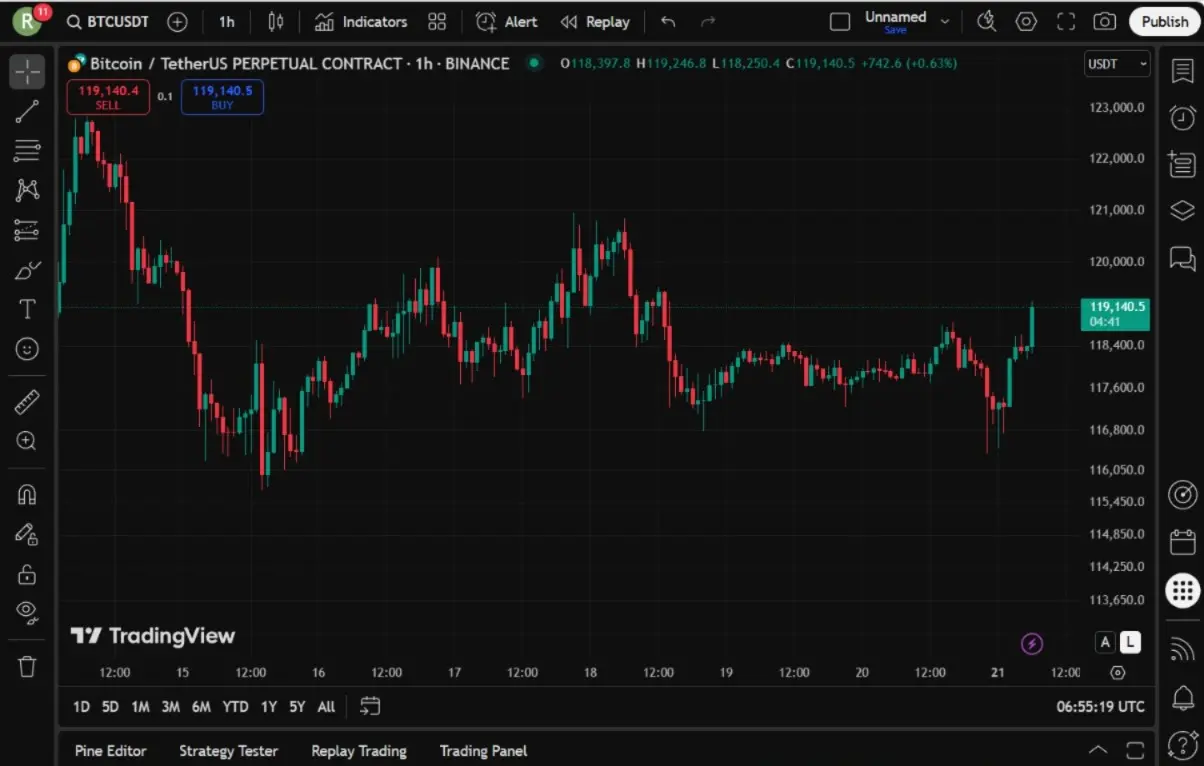This screenshot has height=766, width=1204.
Task: Change the USDT currency dropdown
Action: point(1117,64)
